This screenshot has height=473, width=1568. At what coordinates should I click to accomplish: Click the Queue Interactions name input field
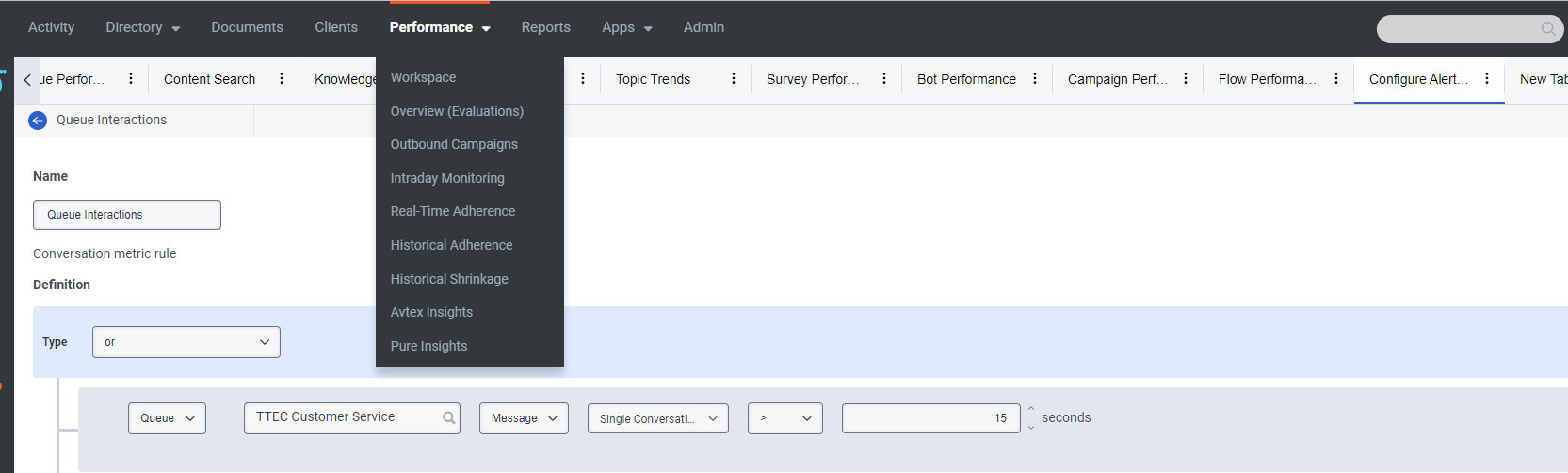point(127,215)
